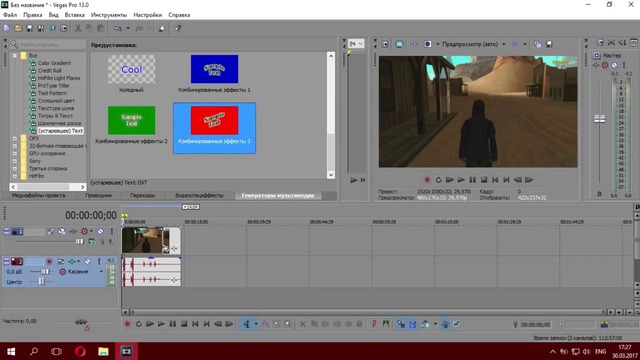Choose the Холодный Cool preset thumbnail
Viewport: 640px width, 360px height.
(131, 69)
